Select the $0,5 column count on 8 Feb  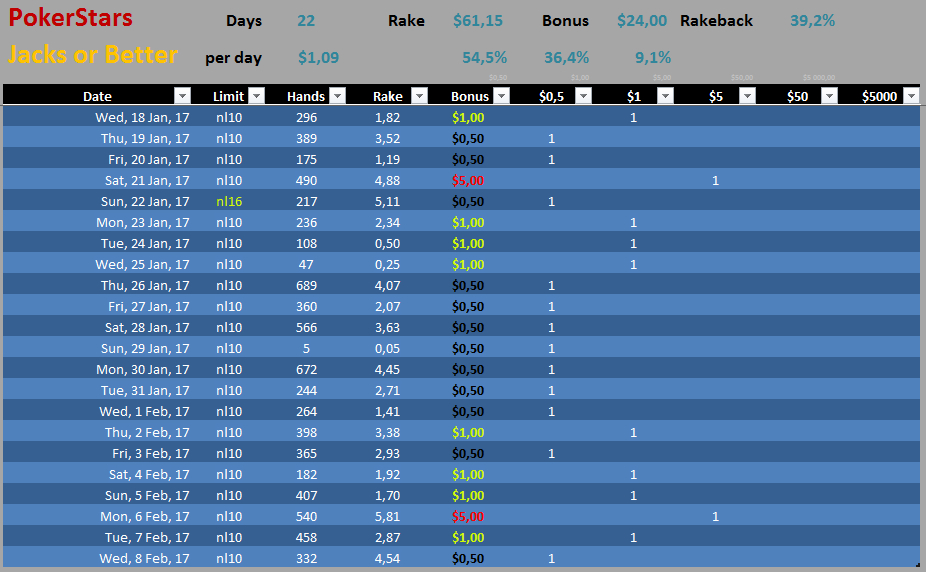551,558
